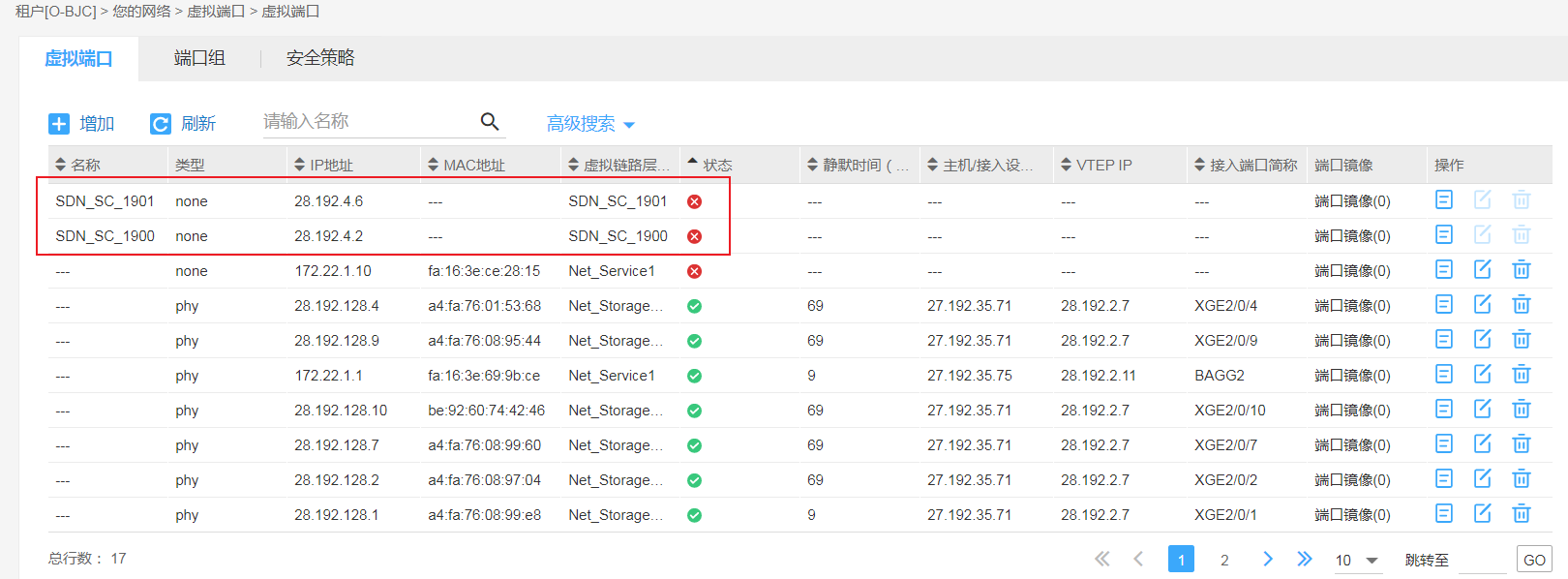Sort by the VTEP IP column header
The height and width of the screenshot is (579, 1568).
coord(1097,165)
